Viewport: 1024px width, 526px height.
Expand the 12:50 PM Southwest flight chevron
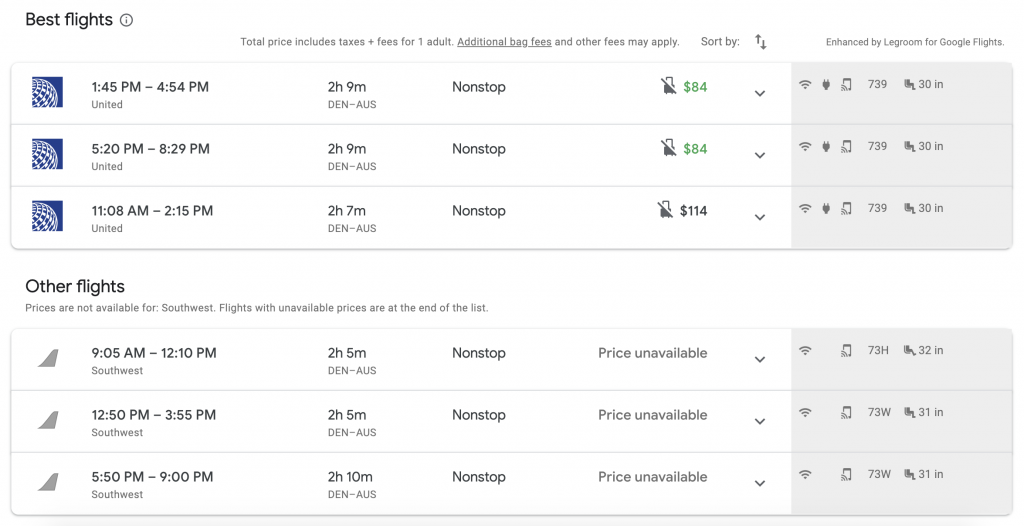click(x=760, y=421)
